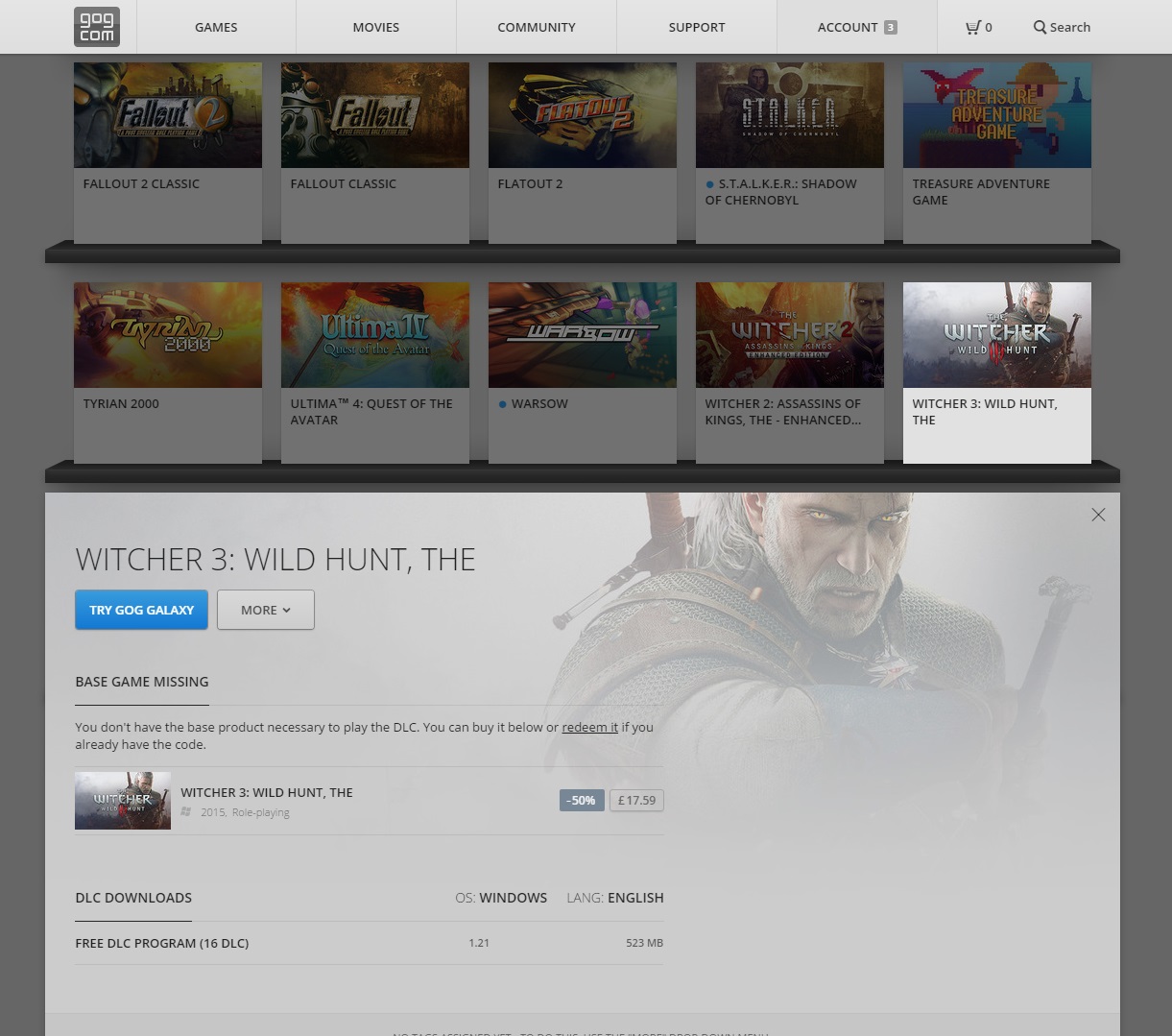This screenshot has height=1036, width=1172.
Task: Select the Ultima 4 cover thumbnail
Action: click(375, 335)
